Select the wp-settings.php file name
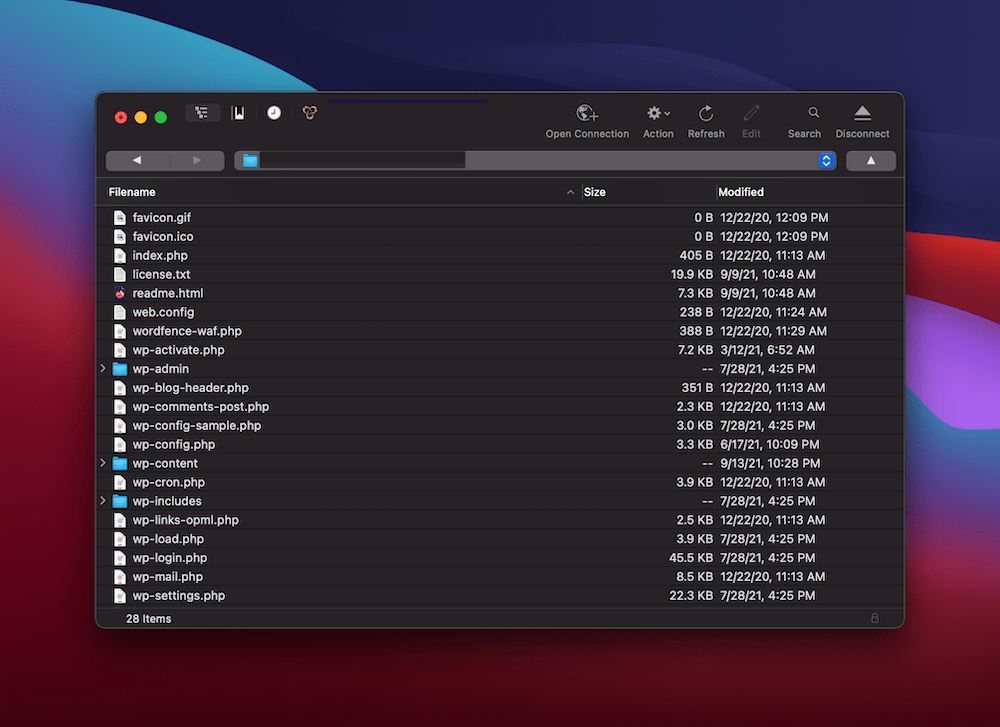This screenshot has height=727, width=1000. (179, 596)
